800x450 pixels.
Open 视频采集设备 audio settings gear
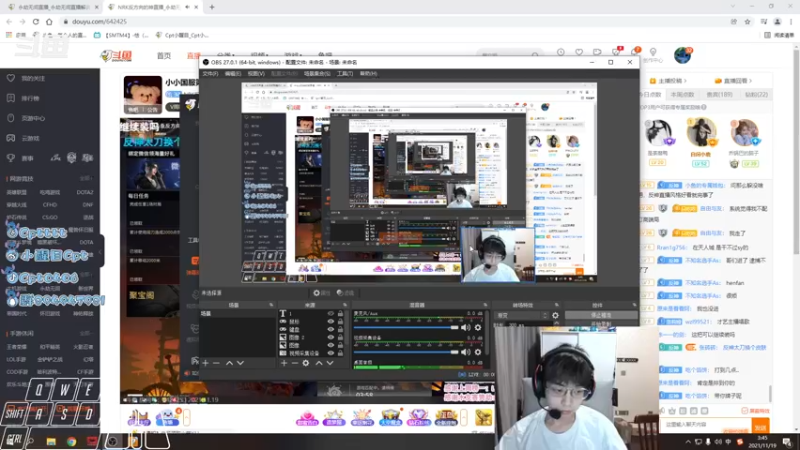[x=478, y=352]
